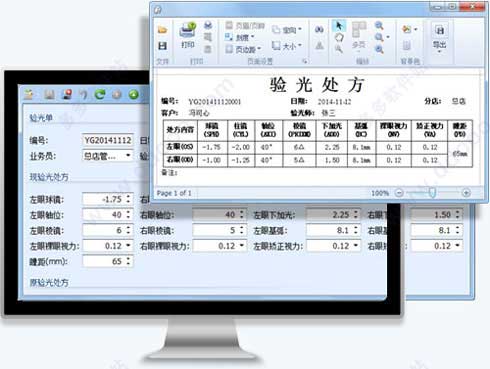Click the quick print icon beside 打印

tap(208, 25)
